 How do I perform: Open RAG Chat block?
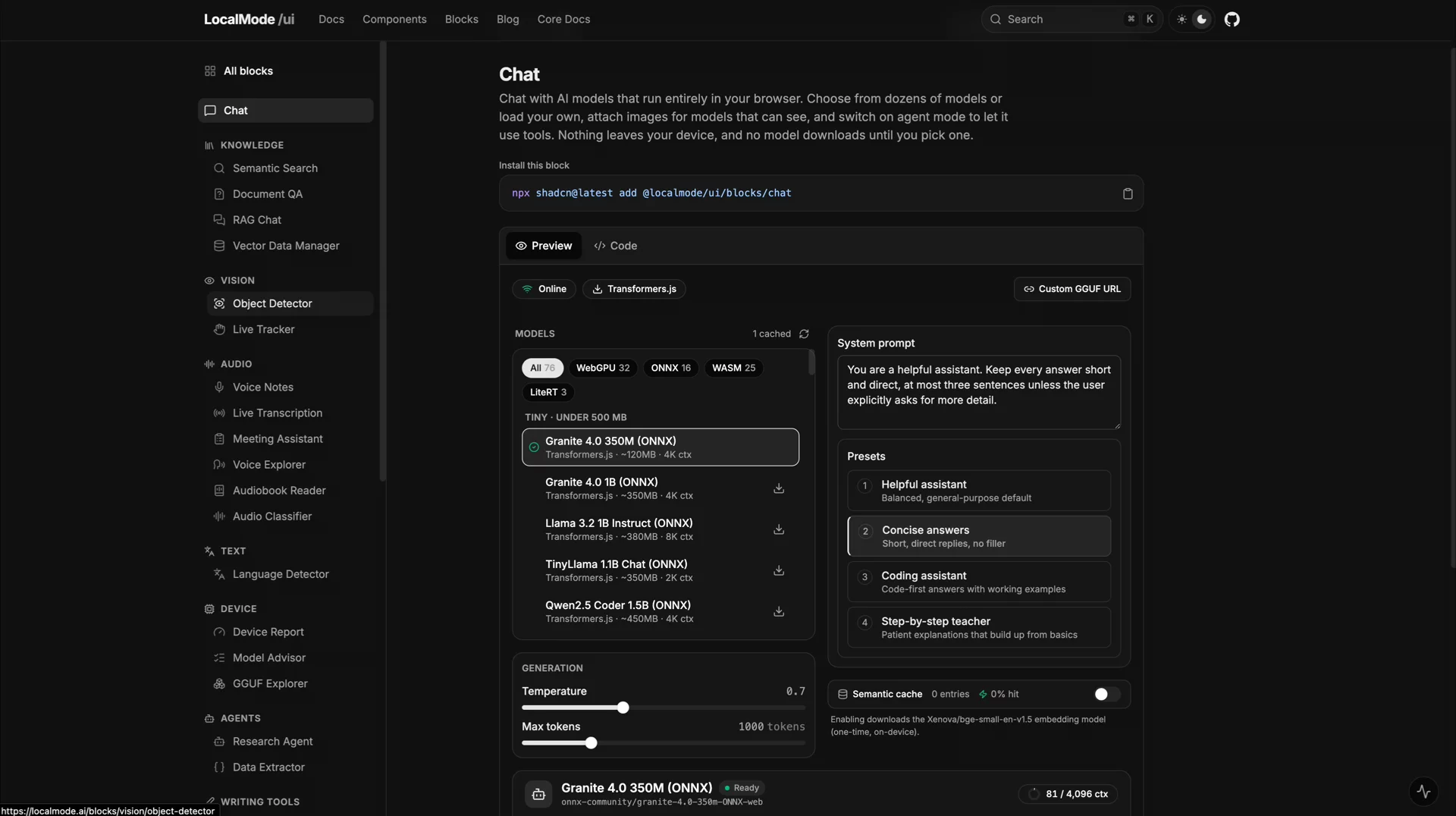pos(290,220)
